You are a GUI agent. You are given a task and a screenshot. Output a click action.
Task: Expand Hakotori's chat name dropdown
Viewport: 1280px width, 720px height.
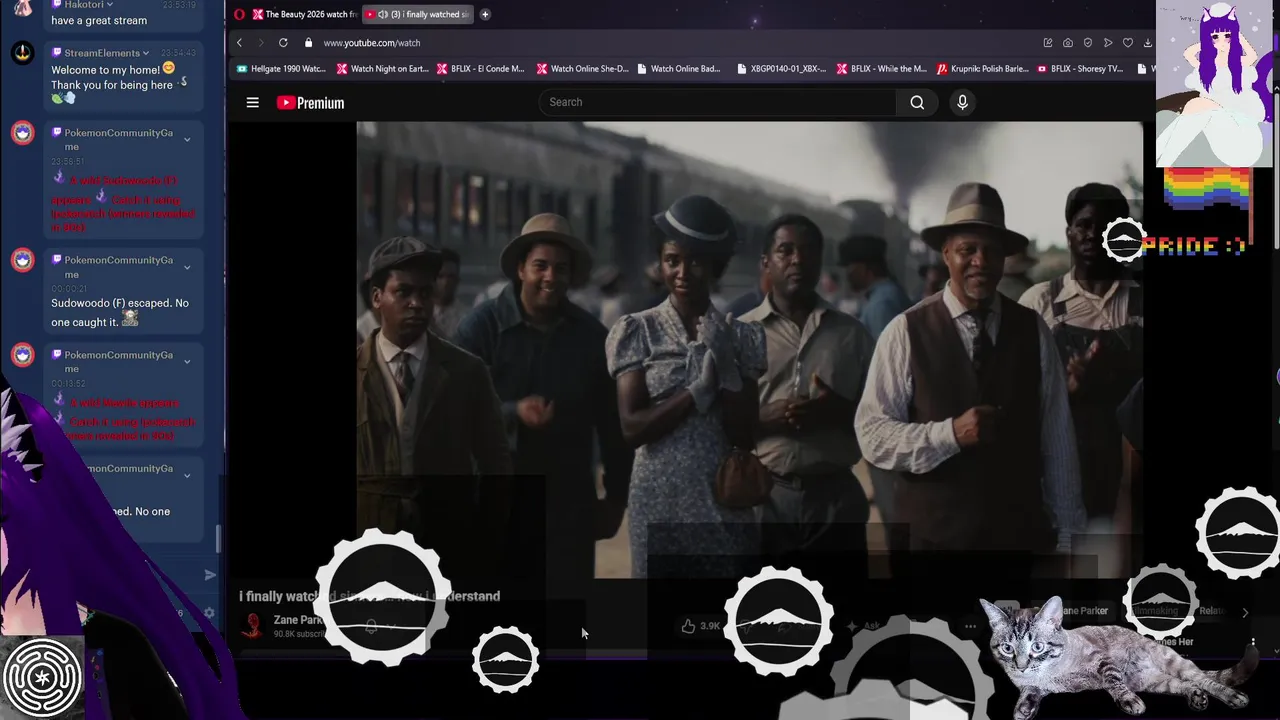click(x=110, y=5)
